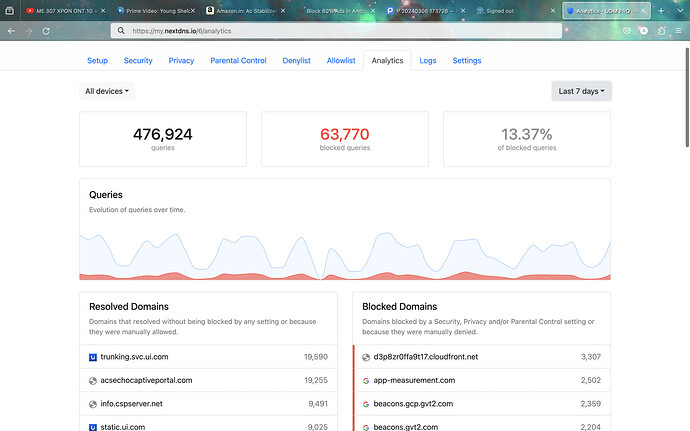Close the Analytics UDM PRO tab
The width and height of the screenshot is (690, 431).
[x=643, y=11]
